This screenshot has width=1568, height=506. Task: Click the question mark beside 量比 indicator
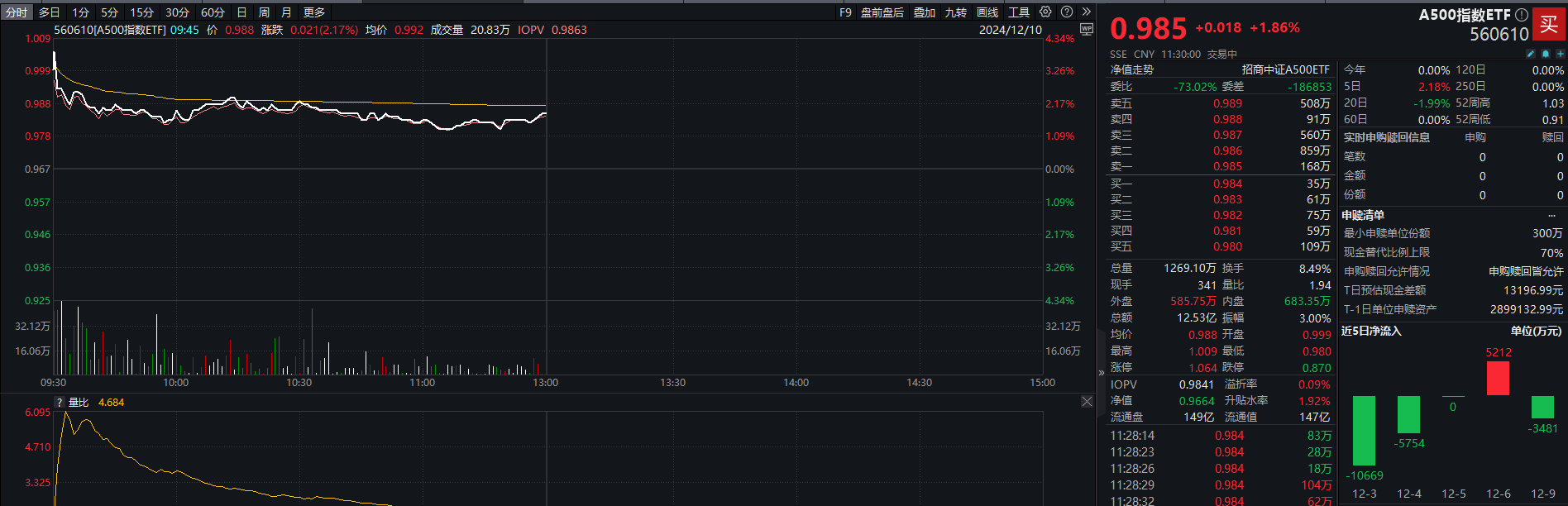(60, 403)
